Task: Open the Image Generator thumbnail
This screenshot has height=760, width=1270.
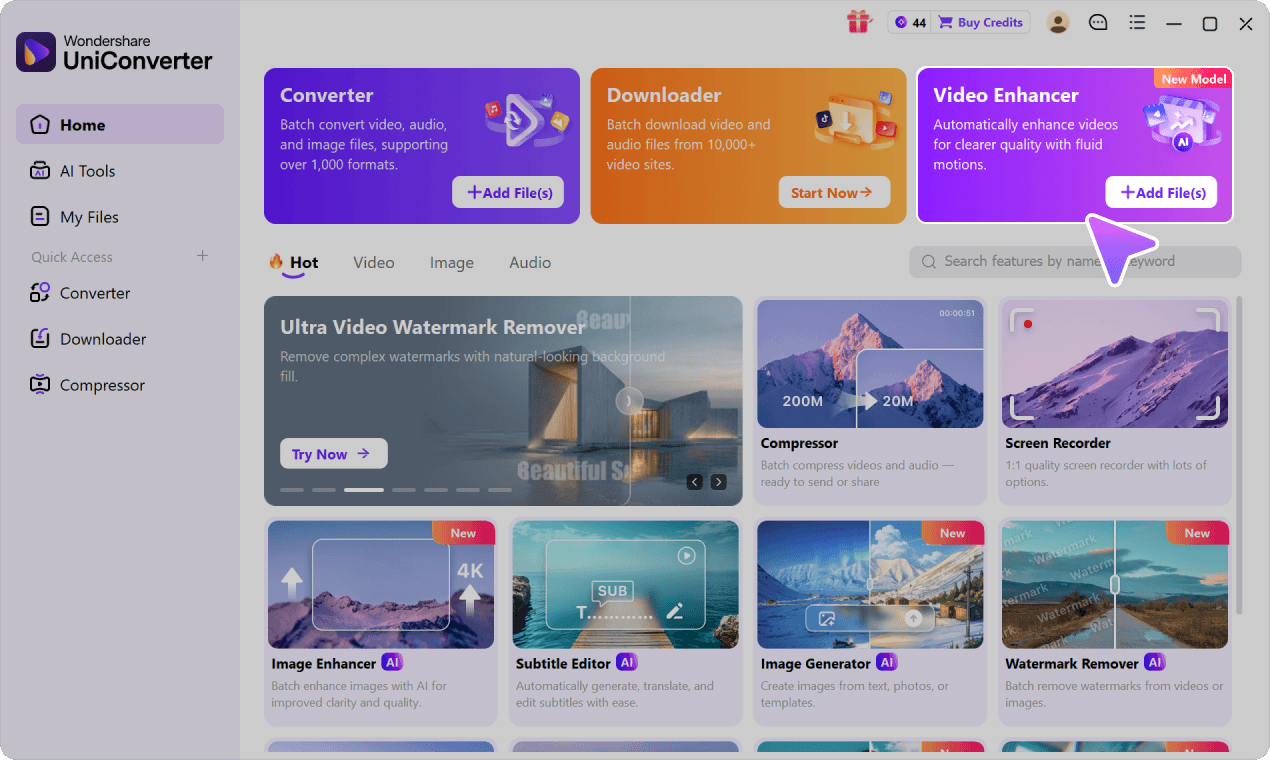Action: (870, 584)
